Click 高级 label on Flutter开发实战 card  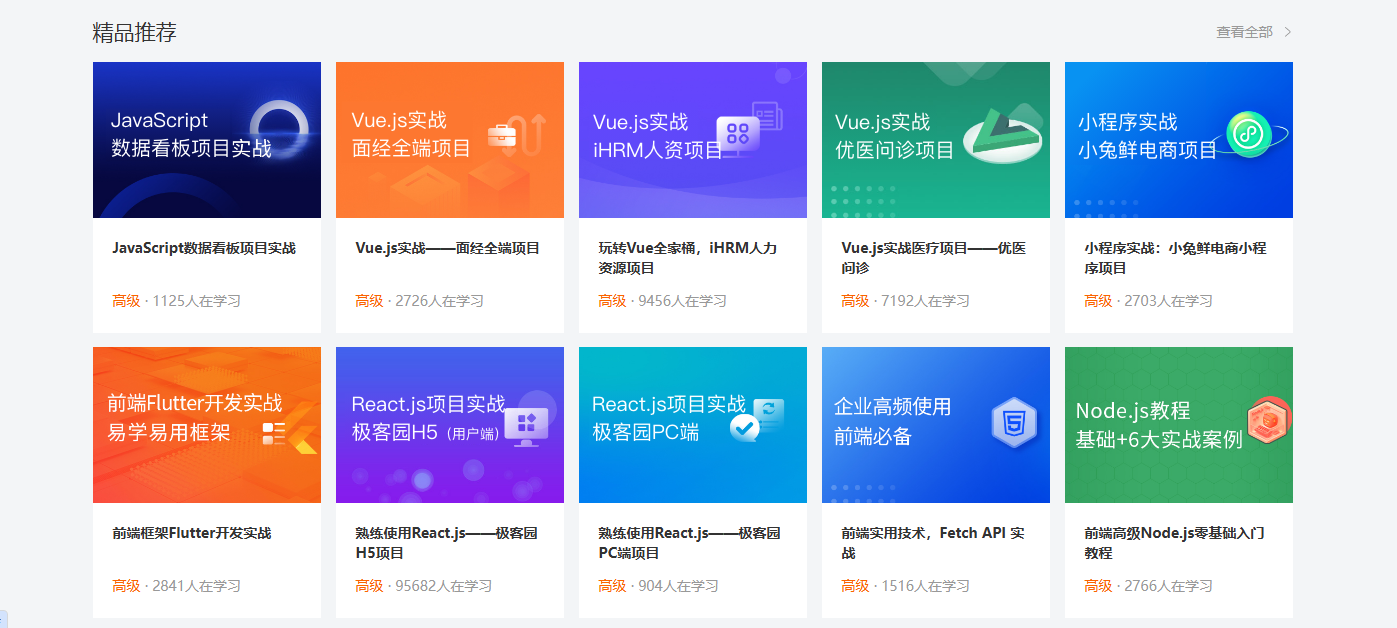click(126, 586)
